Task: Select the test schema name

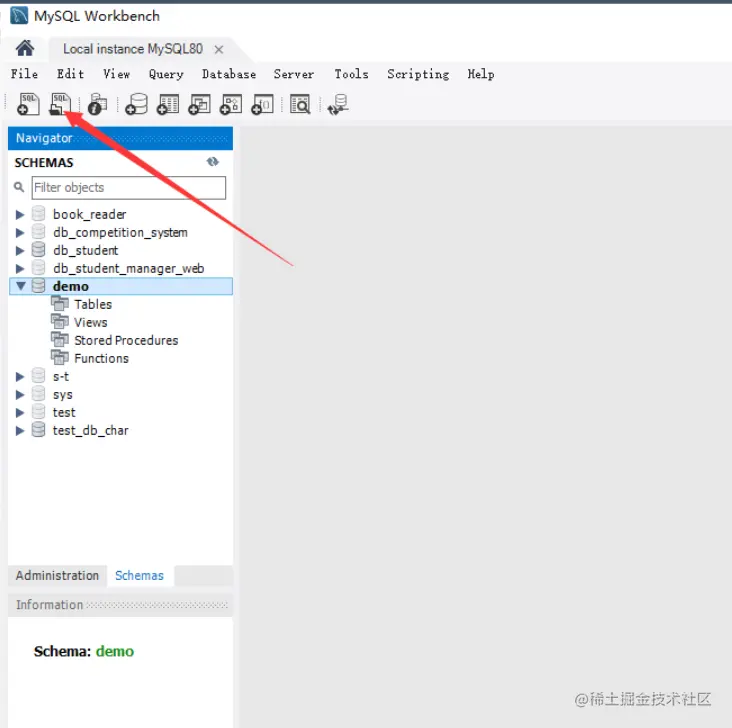Action: pos(64,412)
